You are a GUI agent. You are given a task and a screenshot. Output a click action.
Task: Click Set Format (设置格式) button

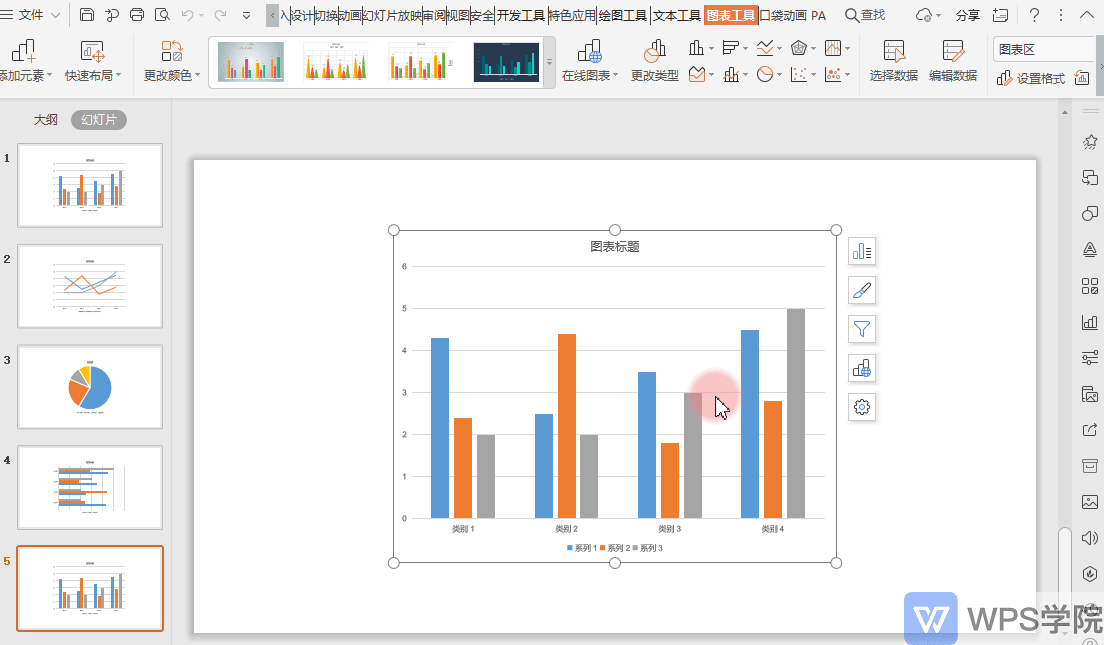pos(1031,78)
